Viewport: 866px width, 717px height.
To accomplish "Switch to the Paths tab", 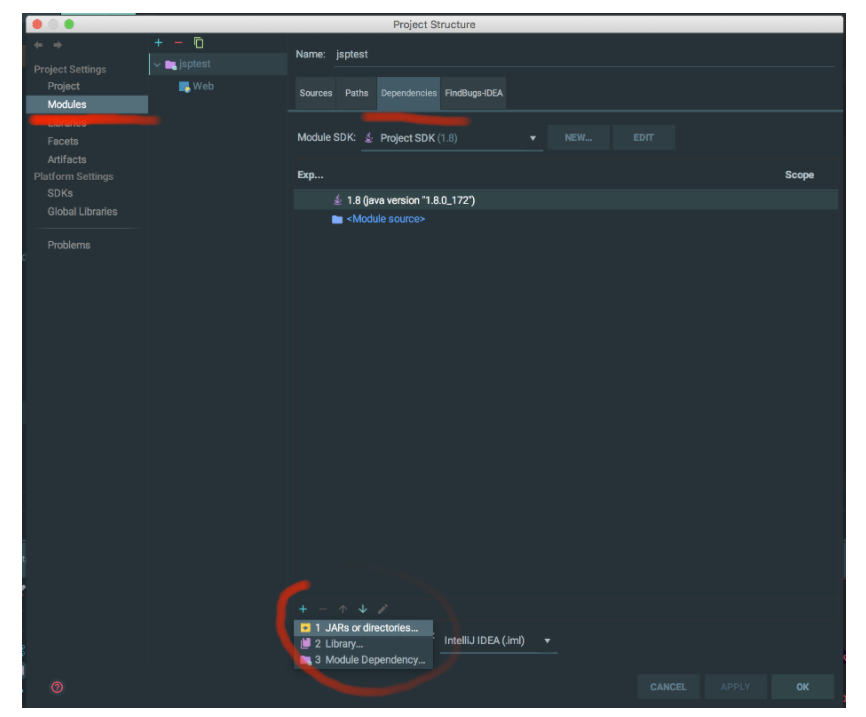I will [x=357, y=93].
